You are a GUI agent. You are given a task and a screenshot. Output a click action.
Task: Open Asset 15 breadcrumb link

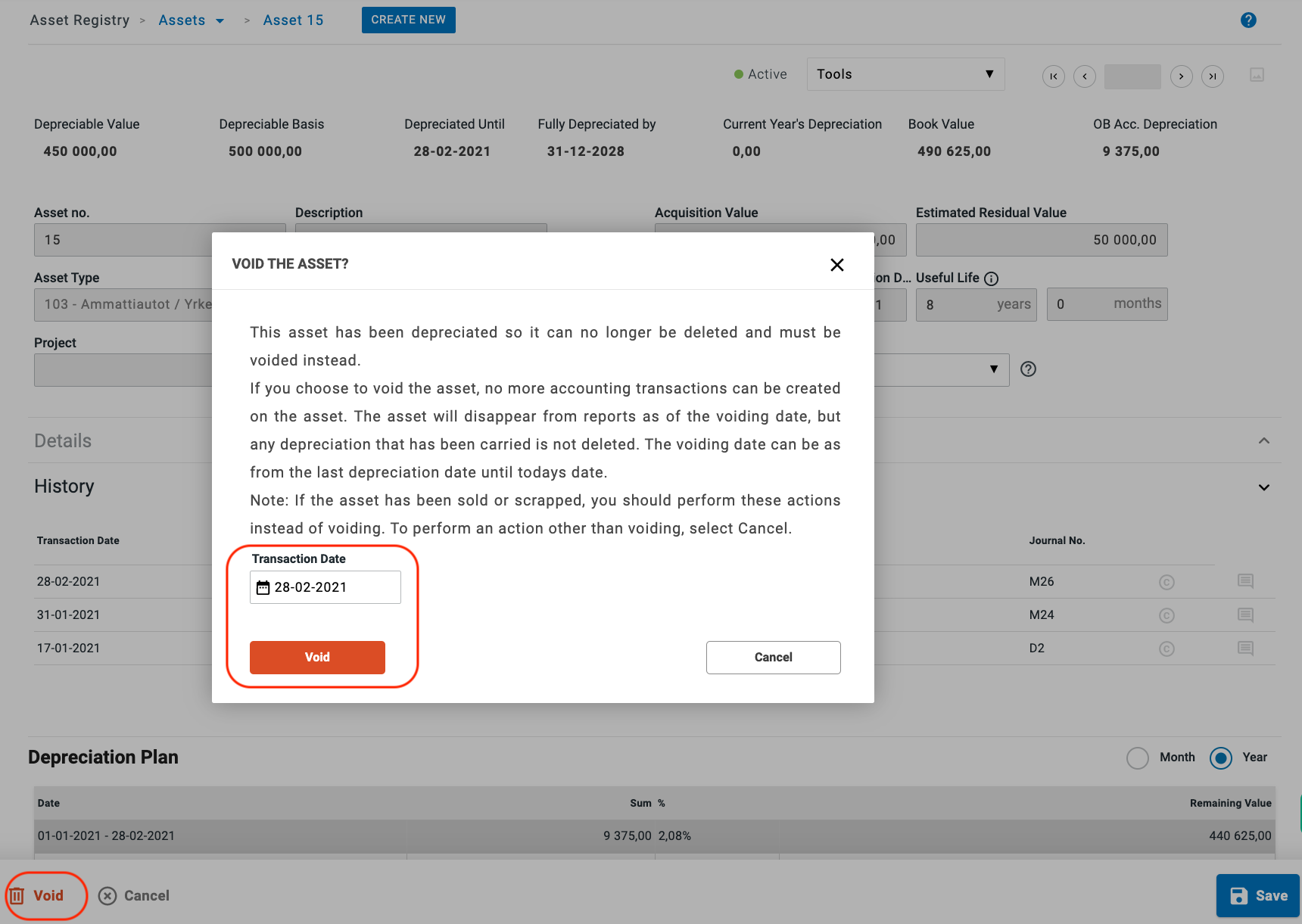pyautogui.click(x=293, y=20)
